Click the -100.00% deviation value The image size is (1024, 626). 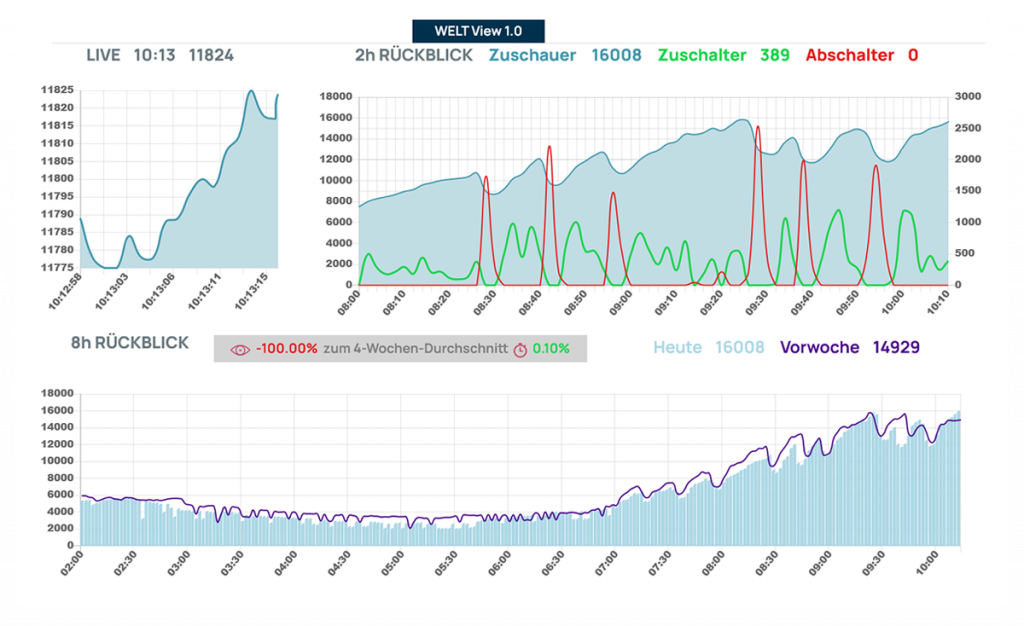[x=287, y=349]
